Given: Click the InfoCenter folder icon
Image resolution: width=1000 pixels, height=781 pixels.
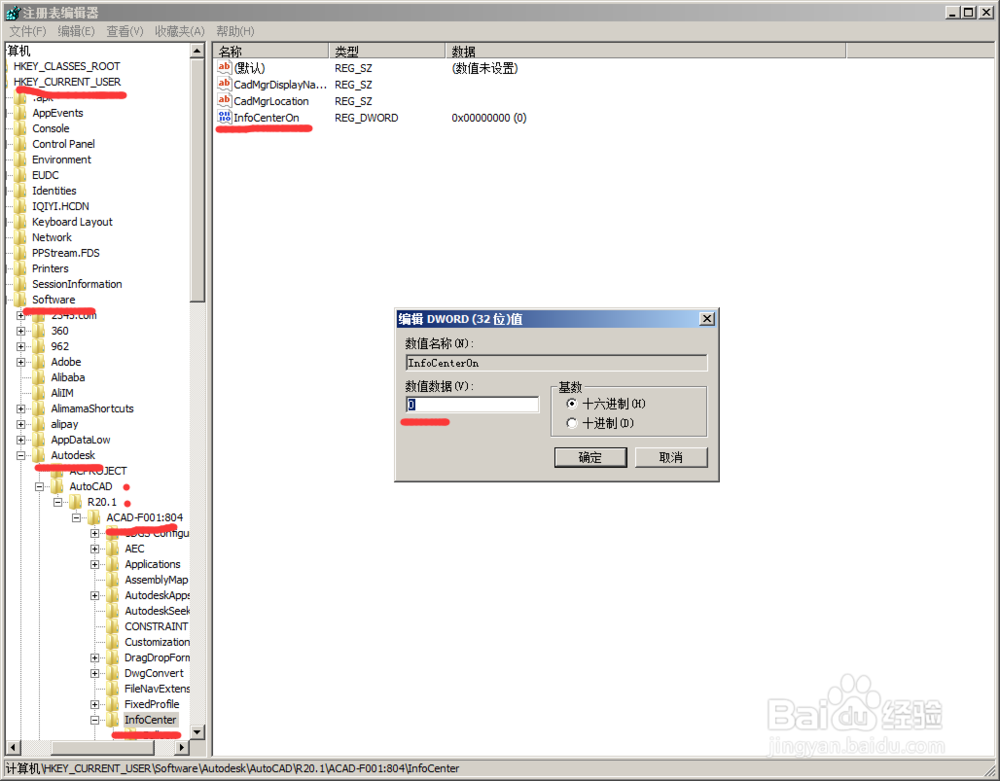Looking at the screenshot, I should (x=113, y=719).
